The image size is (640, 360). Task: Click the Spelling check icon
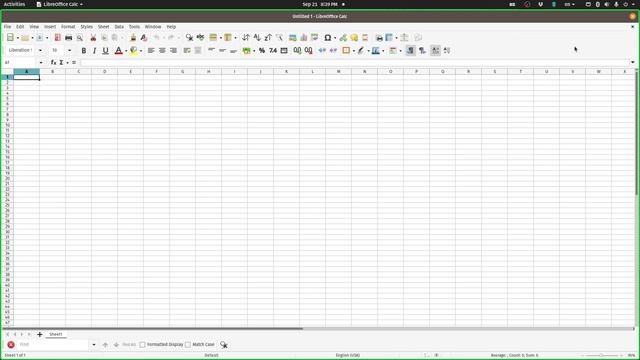(x=200, y=38)
